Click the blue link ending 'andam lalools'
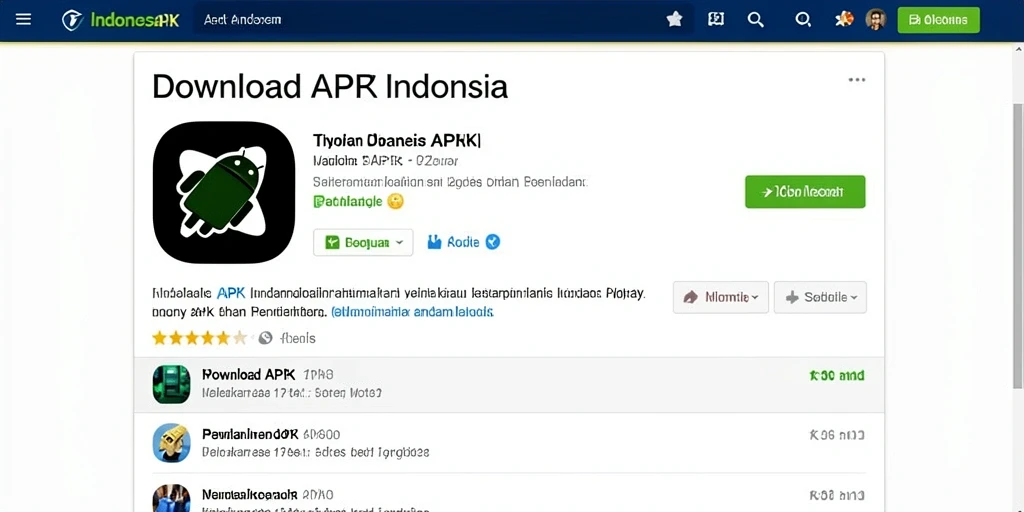The height and width of the screenshot is (512, 1024). (x=412, y=312)
